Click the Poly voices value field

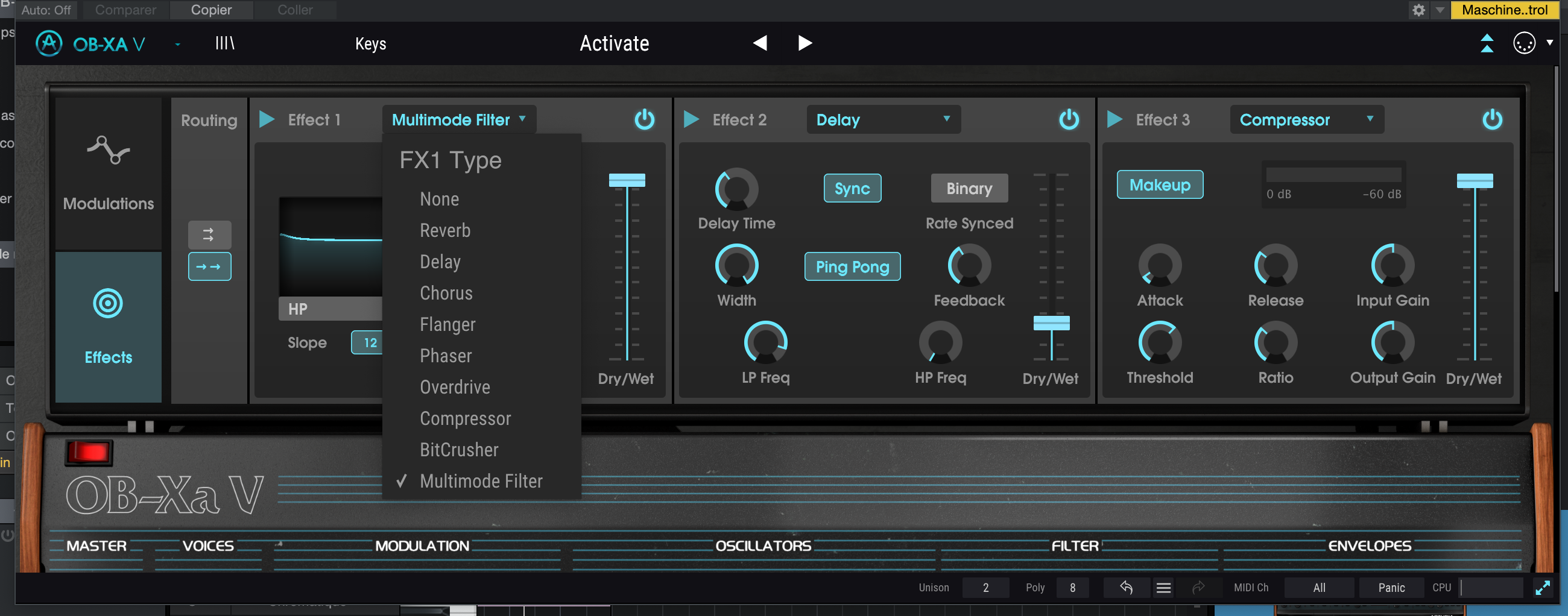pyautogui.click(x=1072, y=587)
